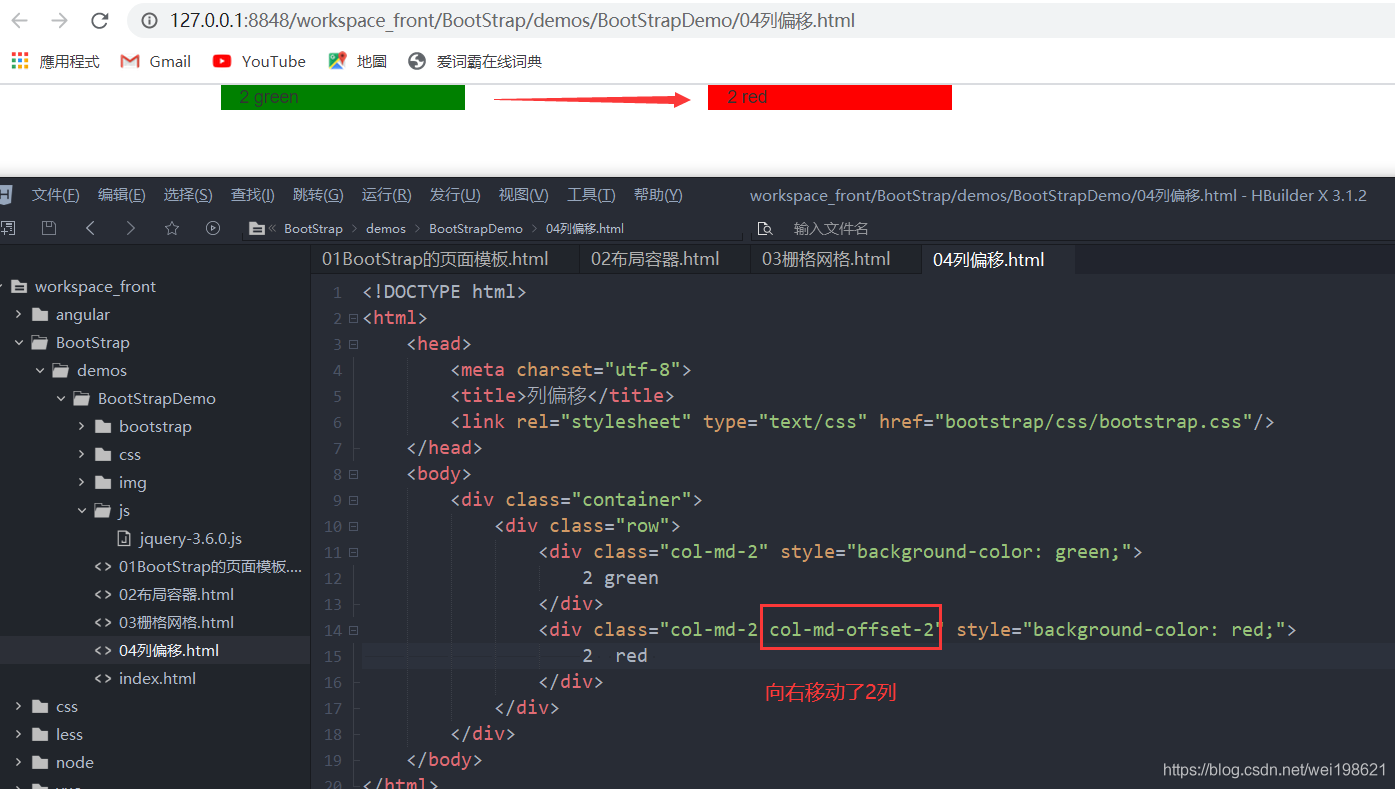Fold the head block at line 3
Screen dimensions: 1395x789
353,344
